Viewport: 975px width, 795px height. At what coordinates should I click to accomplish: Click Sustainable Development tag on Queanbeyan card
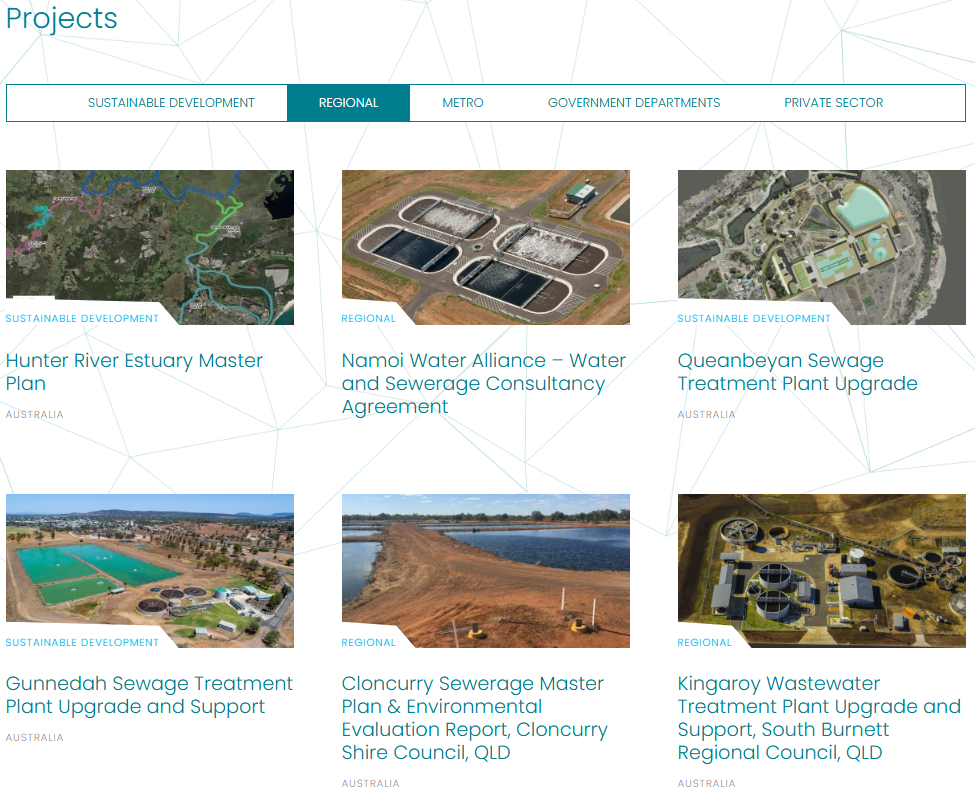pos(754,319)
